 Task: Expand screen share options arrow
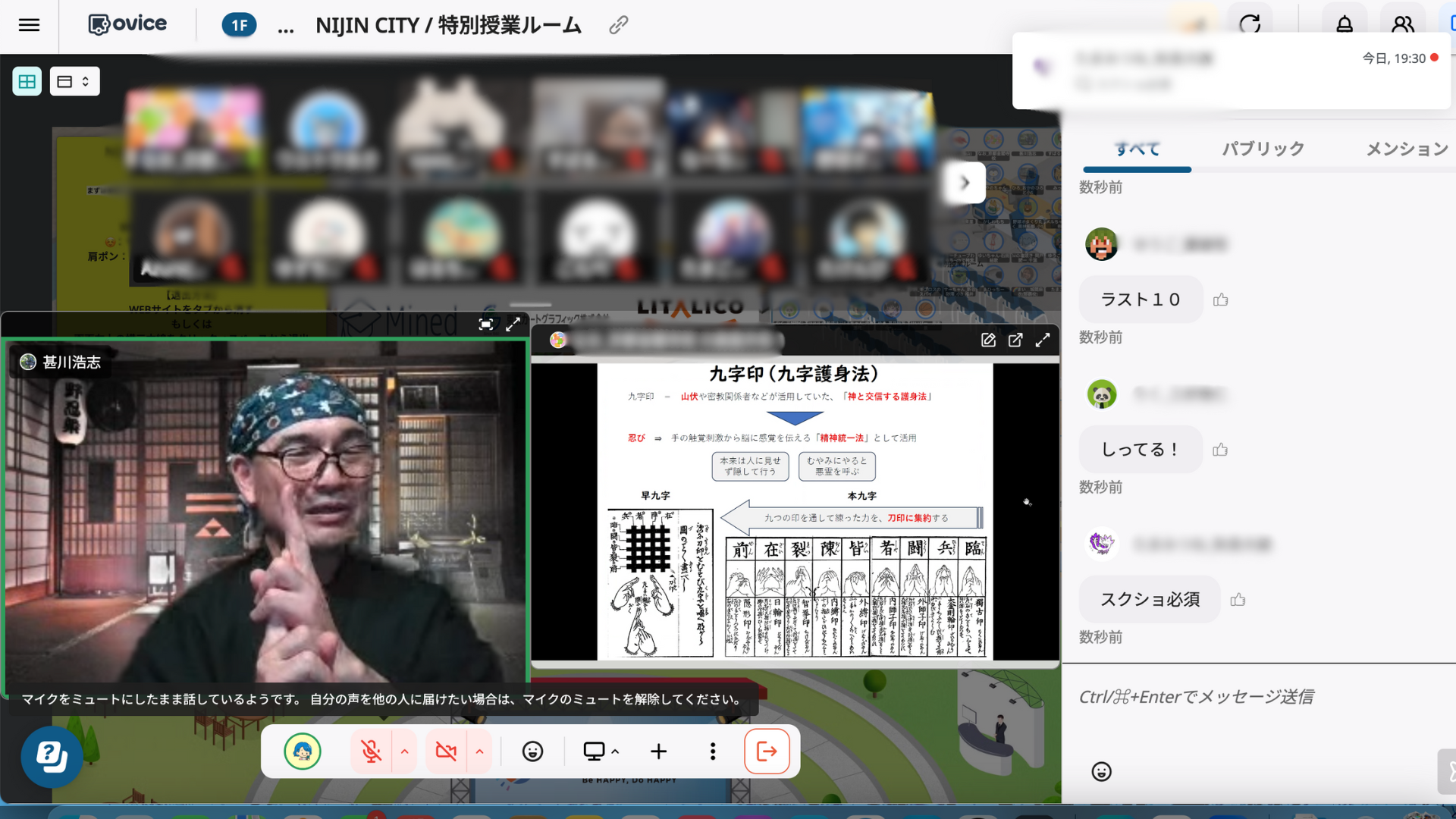point(615,752)
